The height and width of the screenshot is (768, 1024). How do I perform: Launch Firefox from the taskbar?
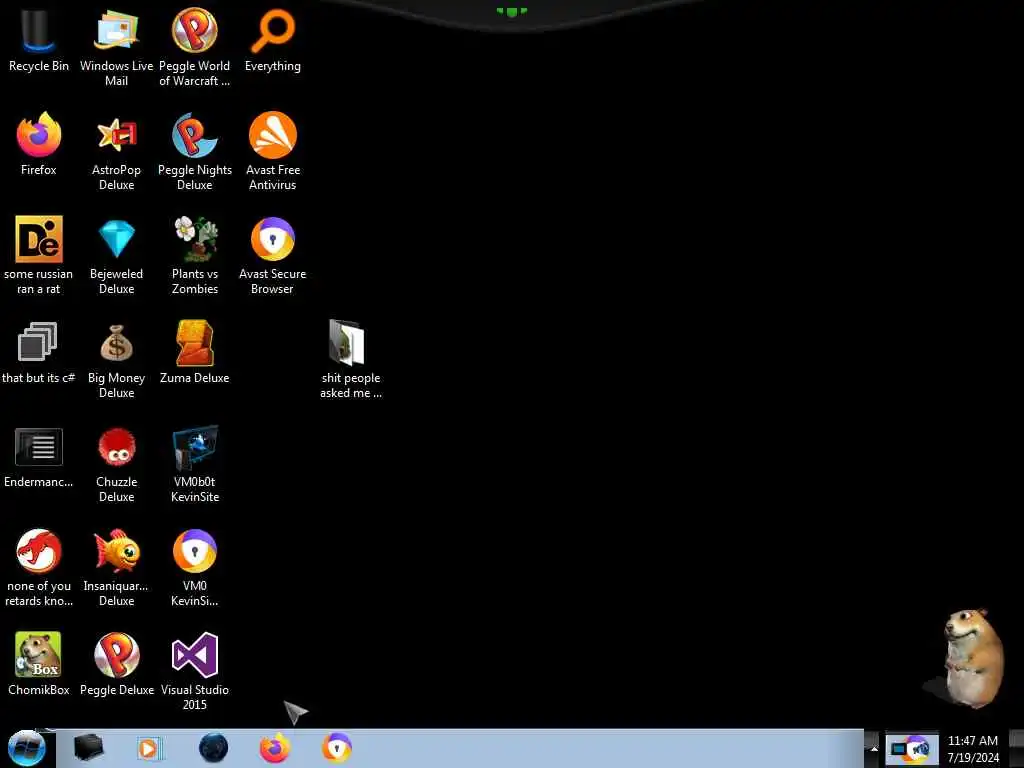point(275,748)
